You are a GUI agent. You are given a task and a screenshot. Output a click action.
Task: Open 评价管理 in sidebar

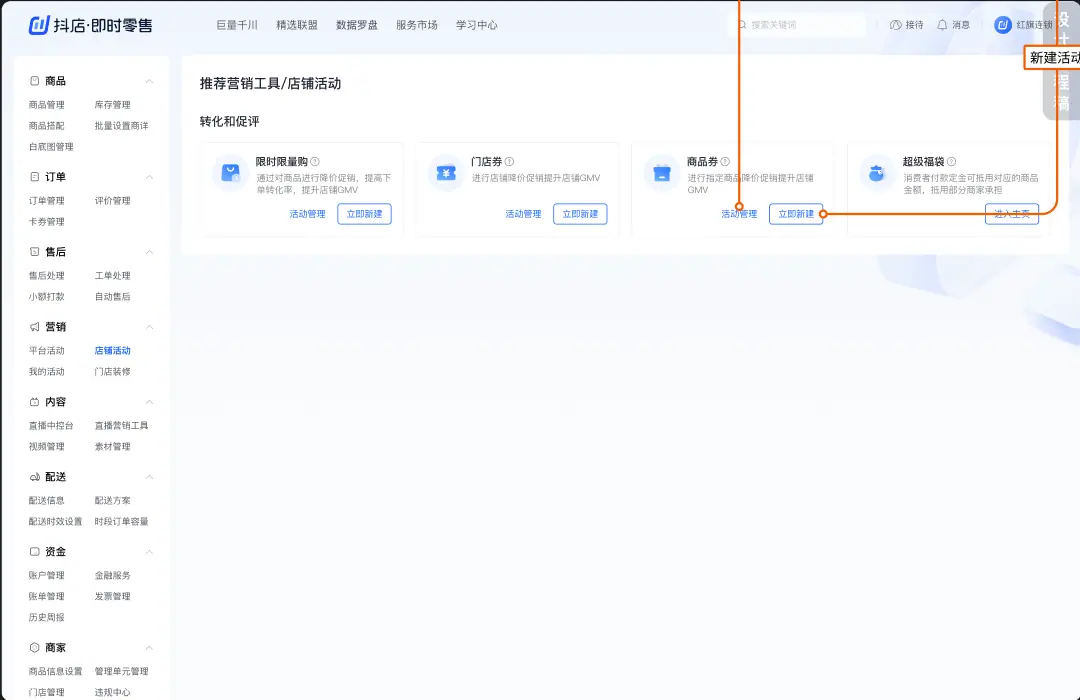pyautogui.click(x=112, y=200)
